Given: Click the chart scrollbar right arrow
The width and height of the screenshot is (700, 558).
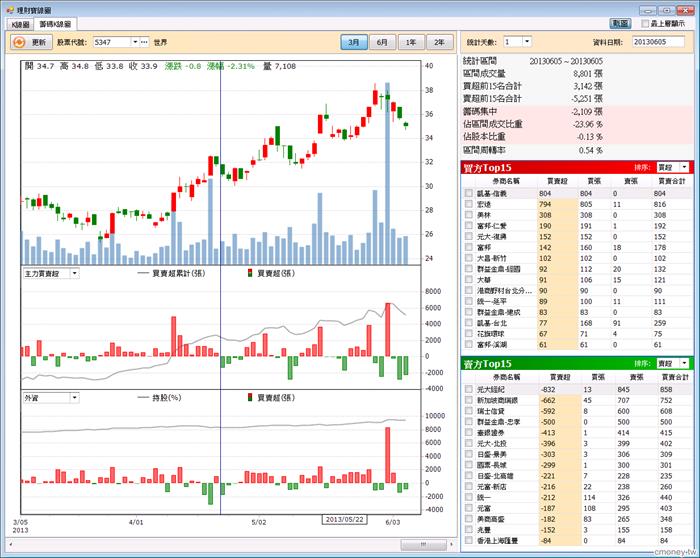Looking at the screenshot, I should coord(451,545).
